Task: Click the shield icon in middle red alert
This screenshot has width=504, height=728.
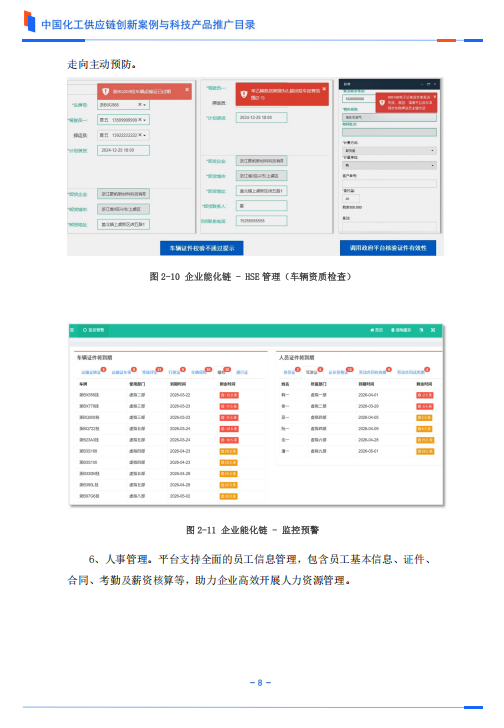Action: point(244,94)
